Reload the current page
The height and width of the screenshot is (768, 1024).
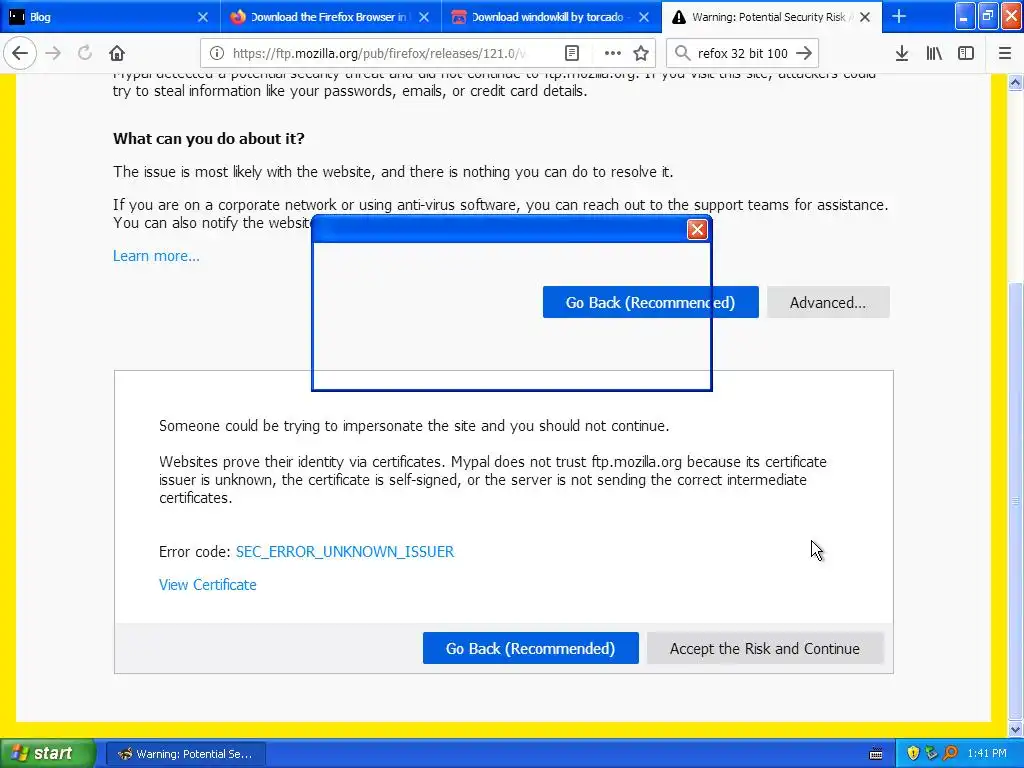pos(85,53)
